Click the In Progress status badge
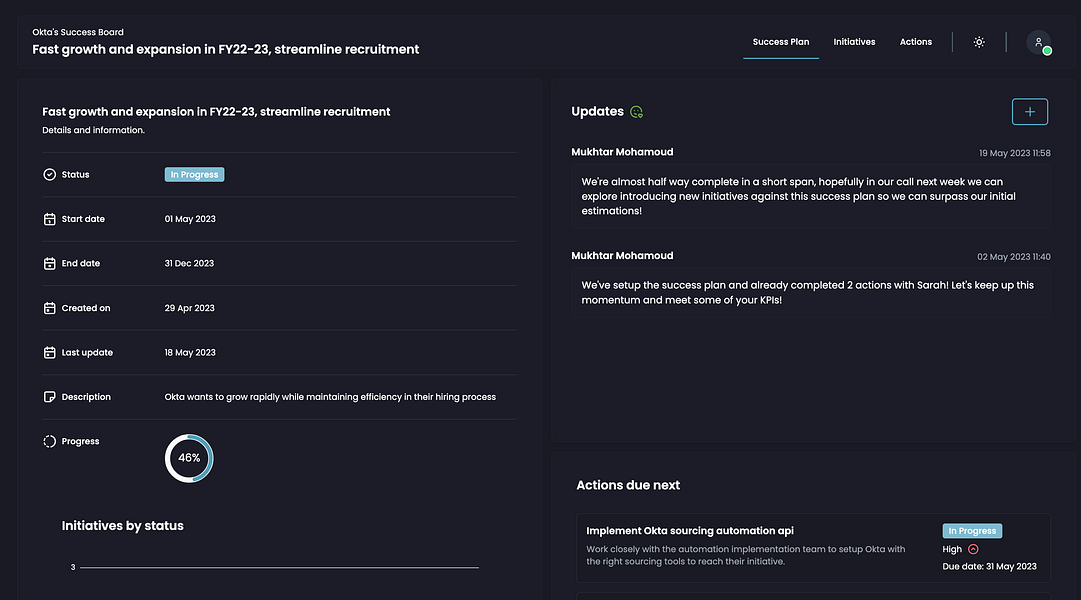This screenshot has height=600, width=1081. (x=194, y=175)
